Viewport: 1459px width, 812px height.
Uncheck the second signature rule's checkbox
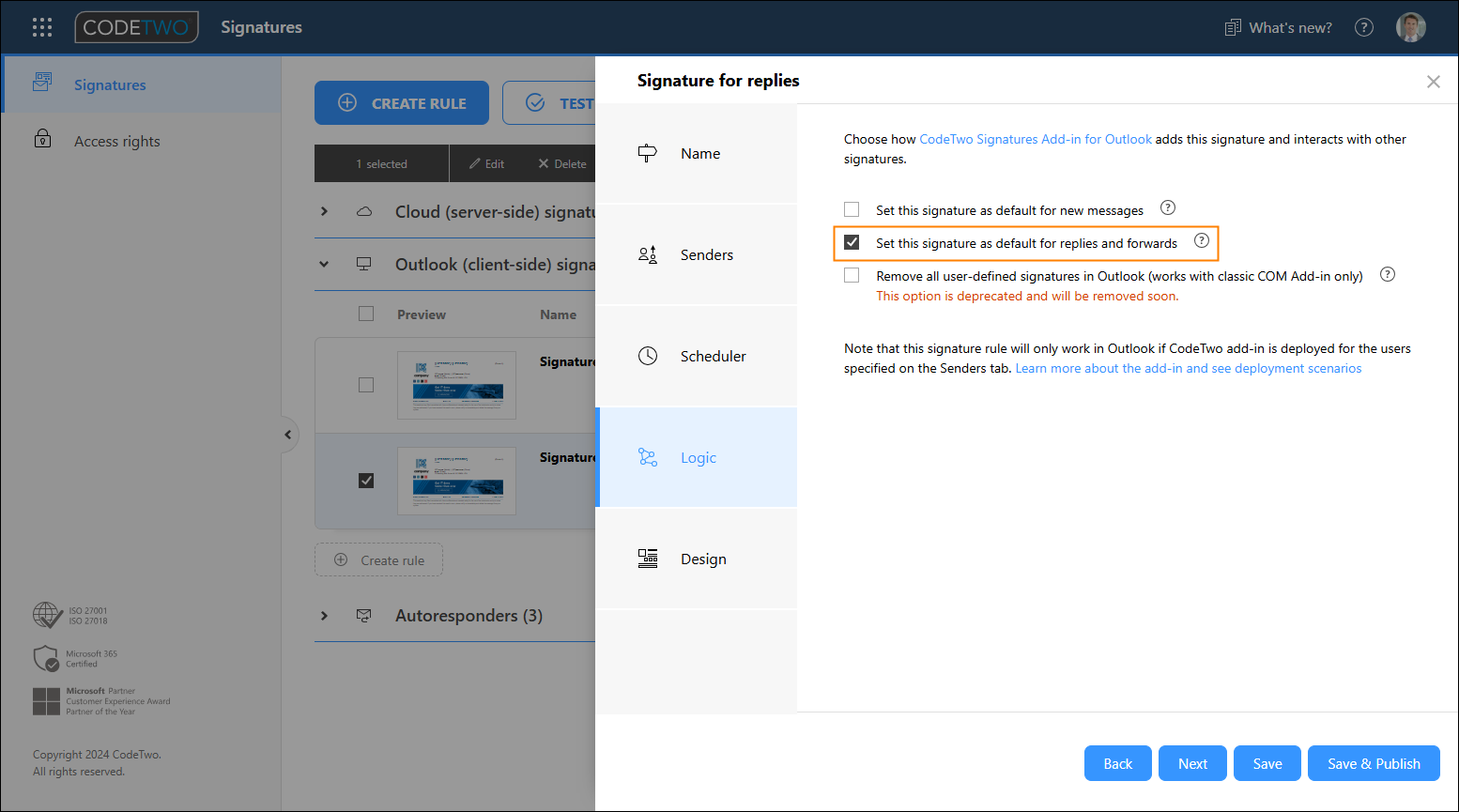point(366,481)
